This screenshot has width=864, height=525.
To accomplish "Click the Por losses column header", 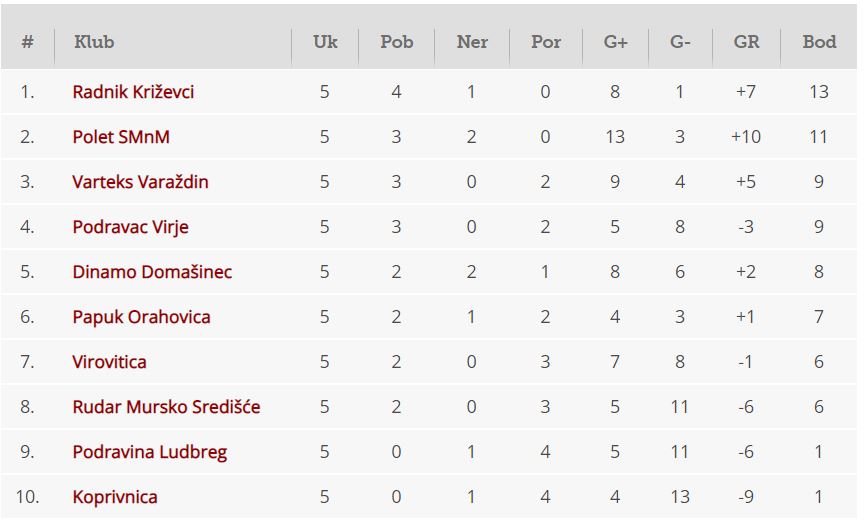I will pos(546,42).
